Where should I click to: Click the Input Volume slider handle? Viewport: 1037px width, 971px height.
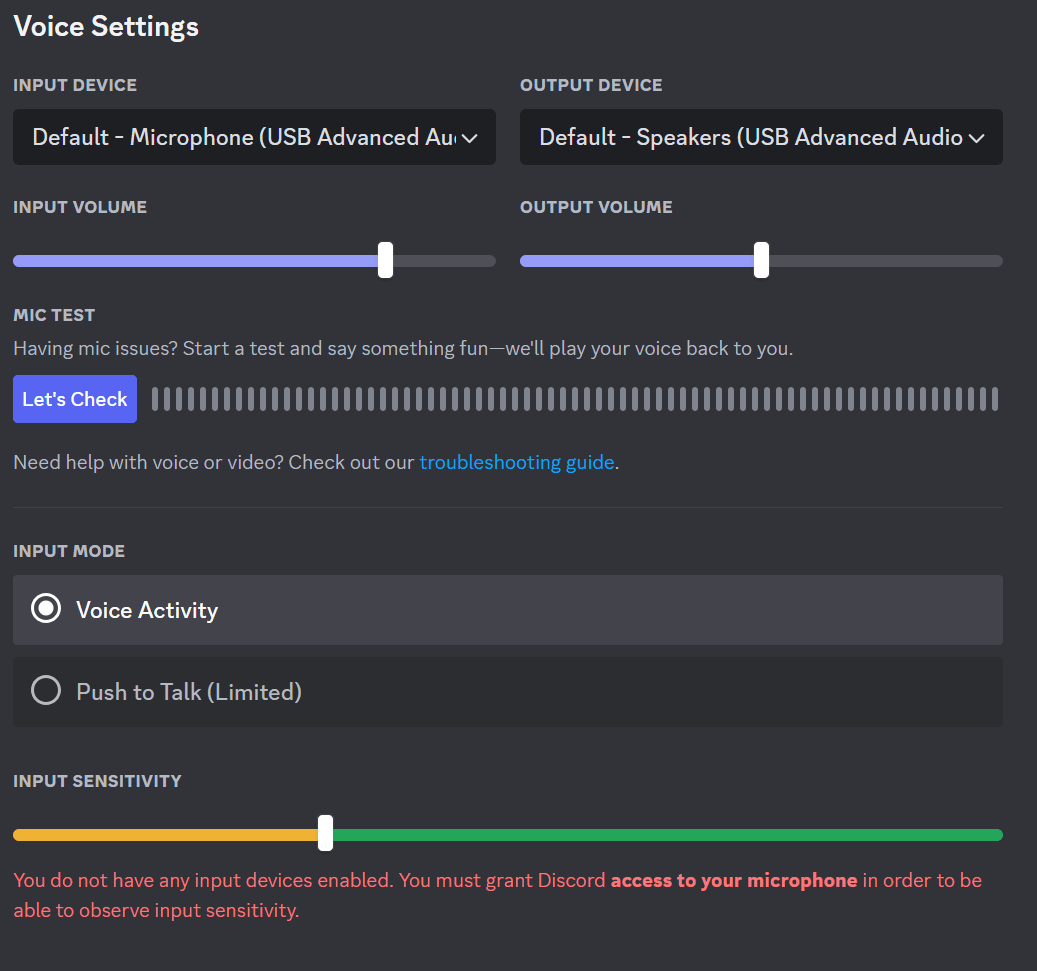click(385, 260)
